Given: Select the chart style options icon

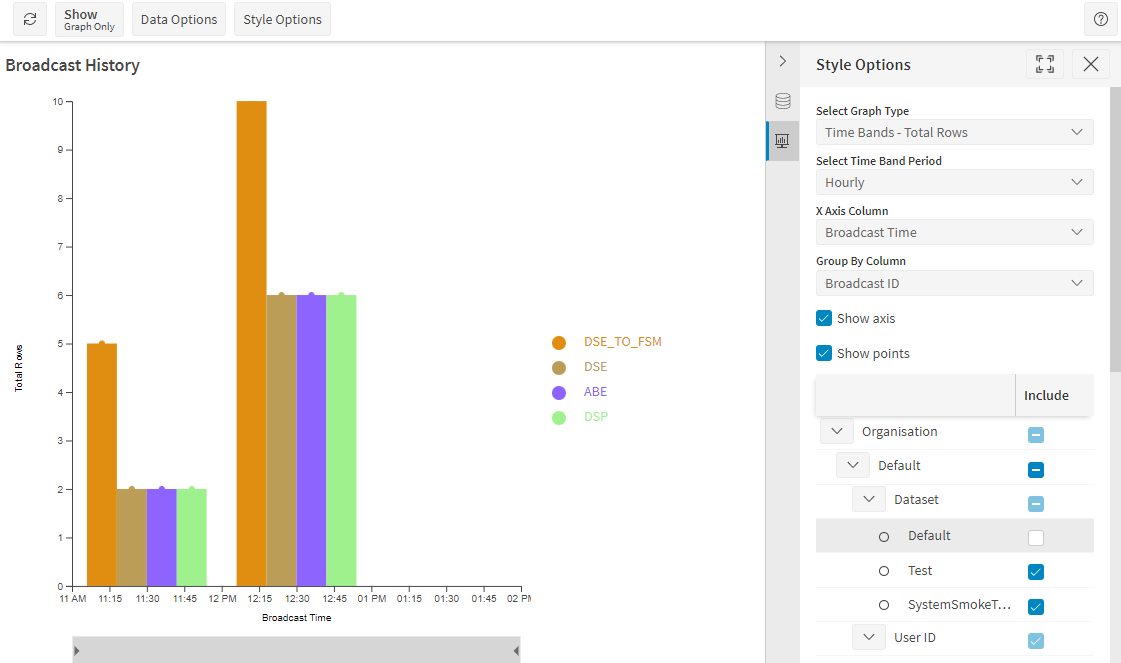Looking at the screenshot, I should [783, 141].
